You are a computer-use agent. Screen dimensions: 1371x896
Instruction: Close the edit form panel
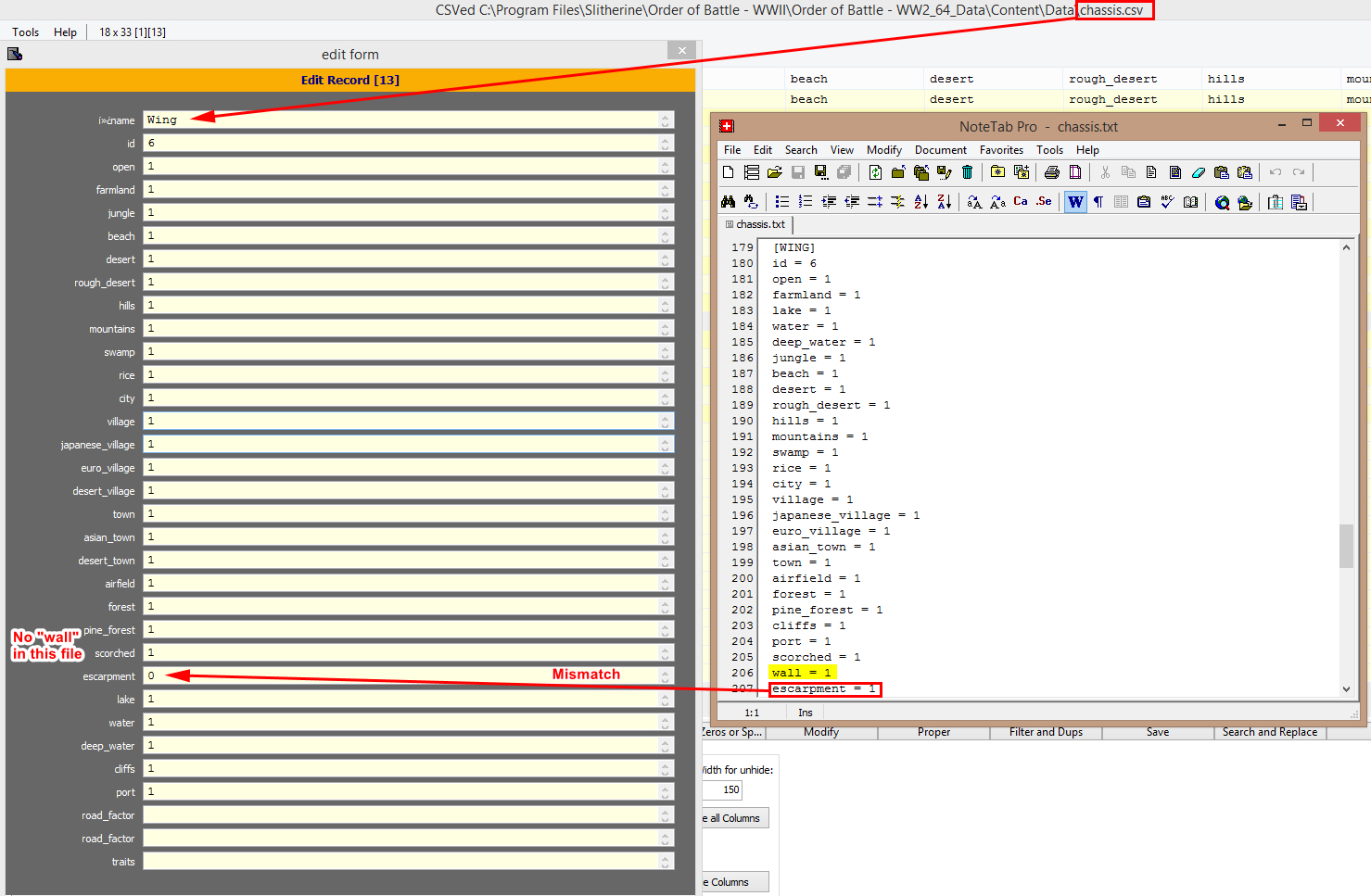point(681,50)
